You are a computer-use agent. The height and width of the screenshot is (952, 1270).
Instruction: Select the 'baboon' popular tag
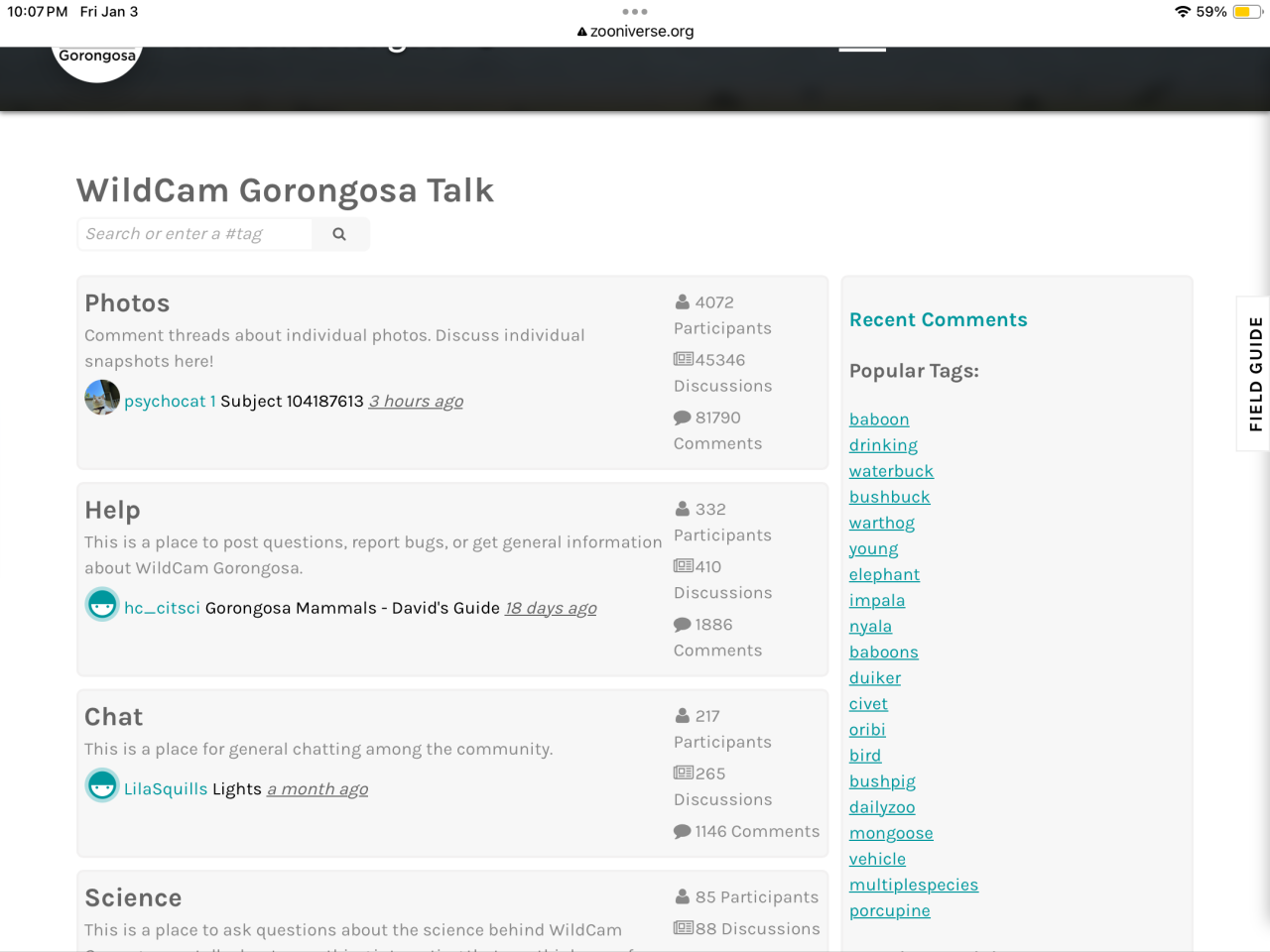tap(879, 419)
